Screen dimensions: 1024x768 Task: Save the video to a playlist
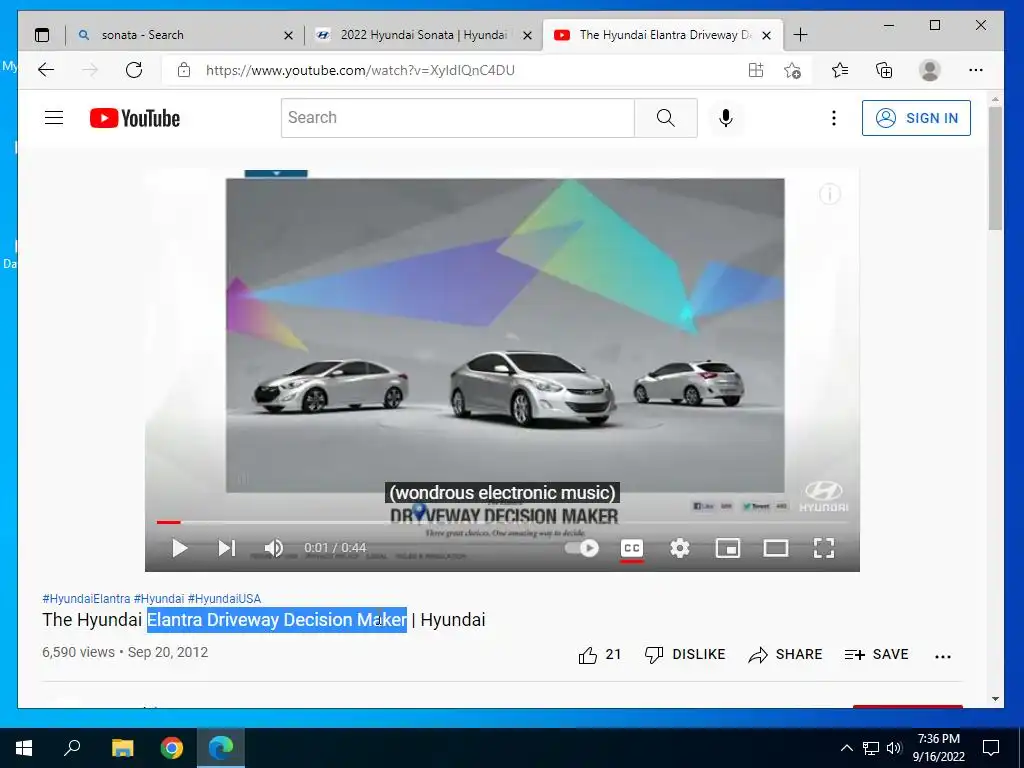[x=876, y=654]
